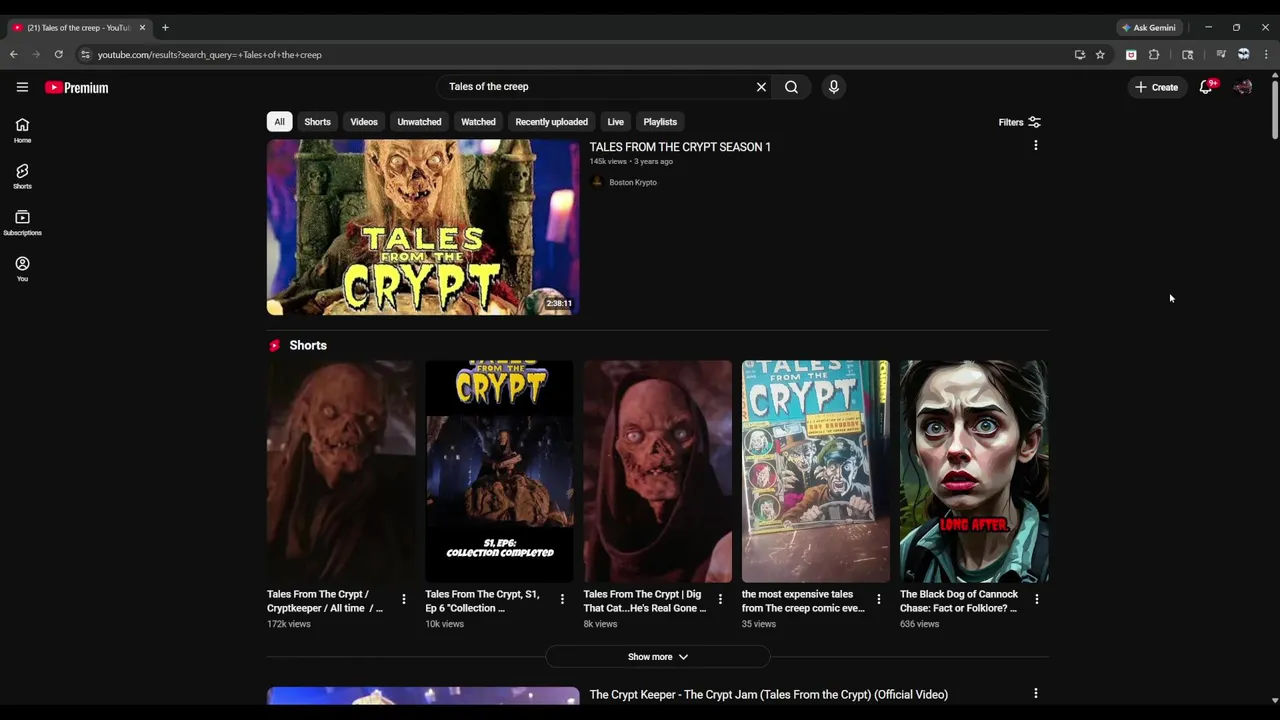The image size is (1280, 720).
Task: Open Subscriptions in the sidebar
Action: pyautogui.click(x=22, y=223)
